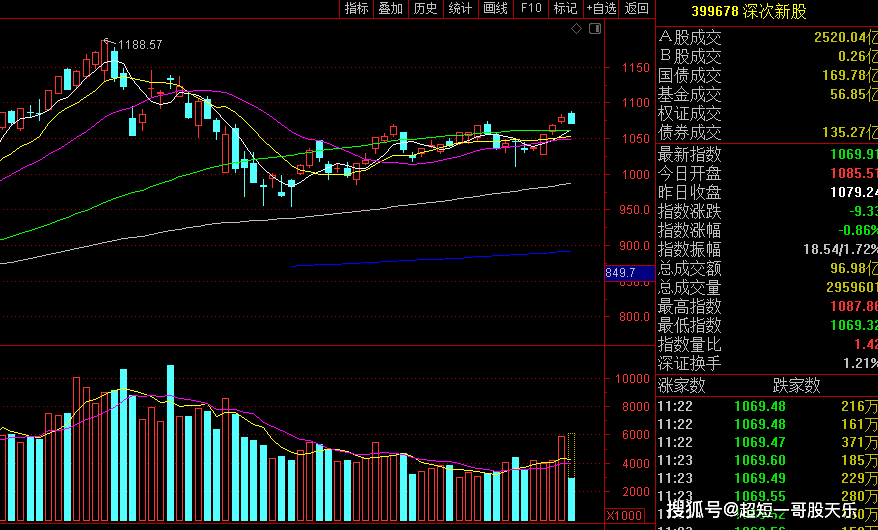Select the 权证成交 row label
Screen dimensions: 878x530
tap(689, 114)
